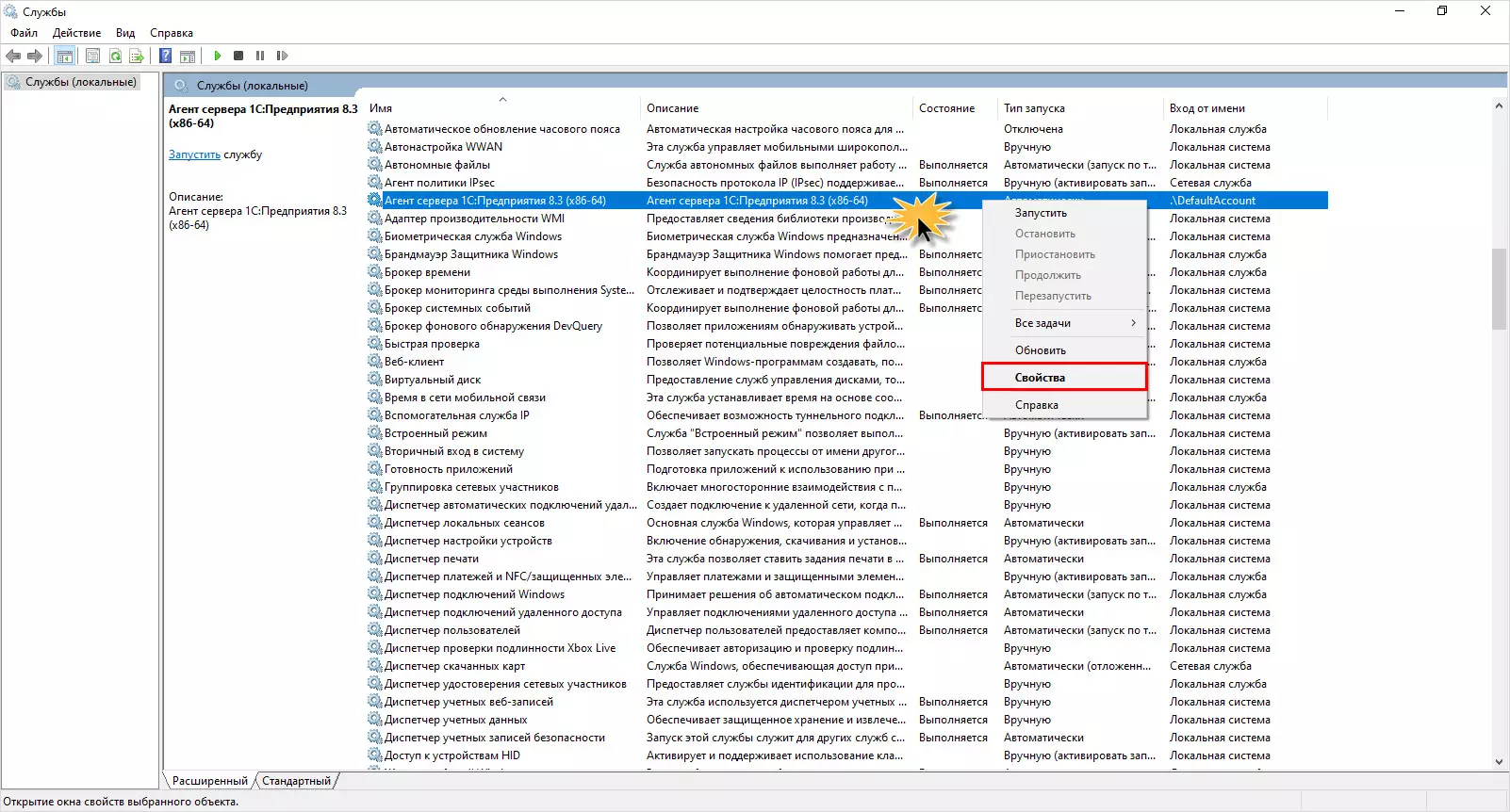
Task: Open the Файл menu
Action: [x=25, y=33]
